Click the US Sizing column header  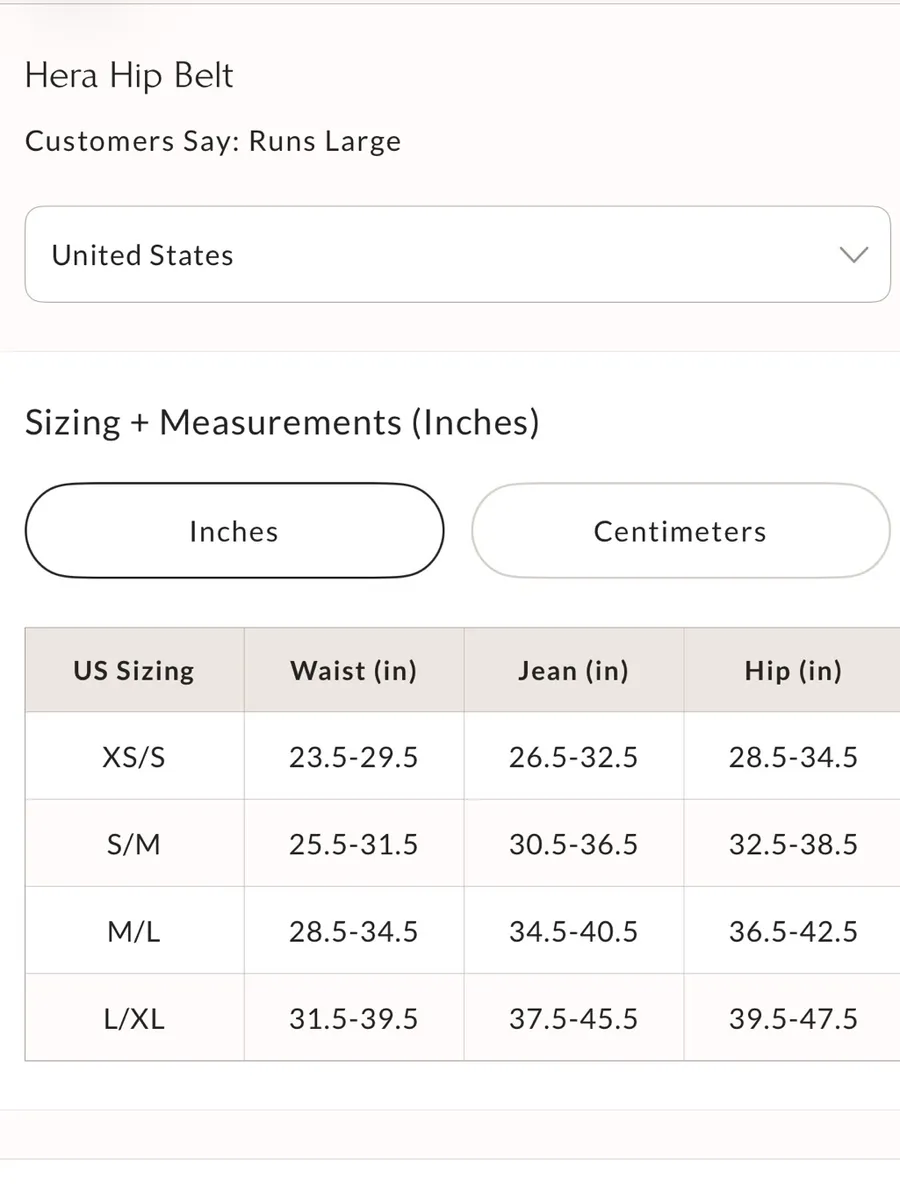[134, 670]
